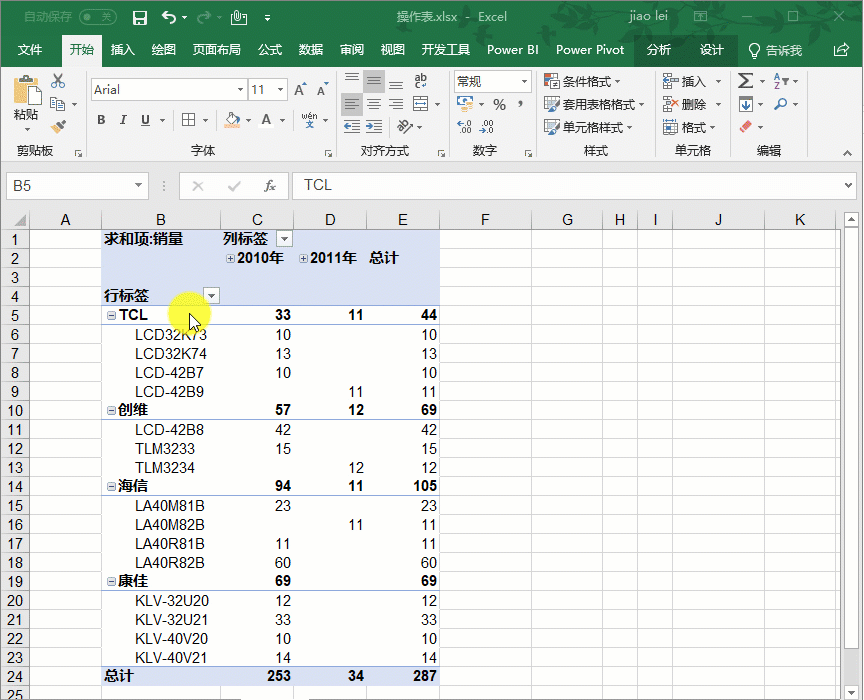Open the 行标签 filter dropdown
Image resolution: width=864 pixels, height=700 pixels.
pos(211,295)
